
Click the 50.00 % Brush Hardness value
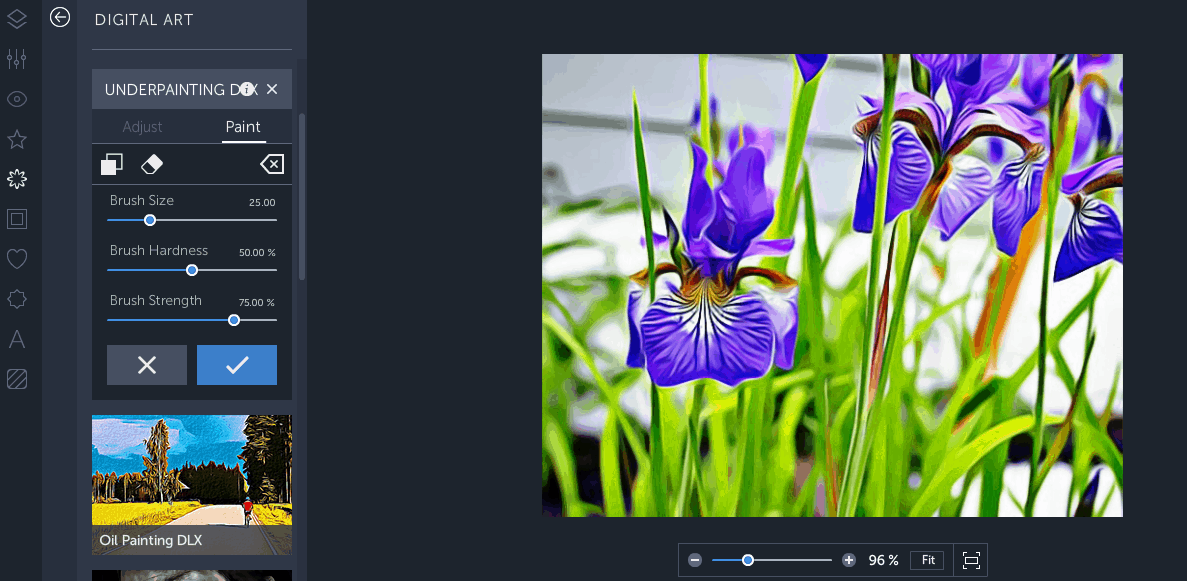[257, 252]
